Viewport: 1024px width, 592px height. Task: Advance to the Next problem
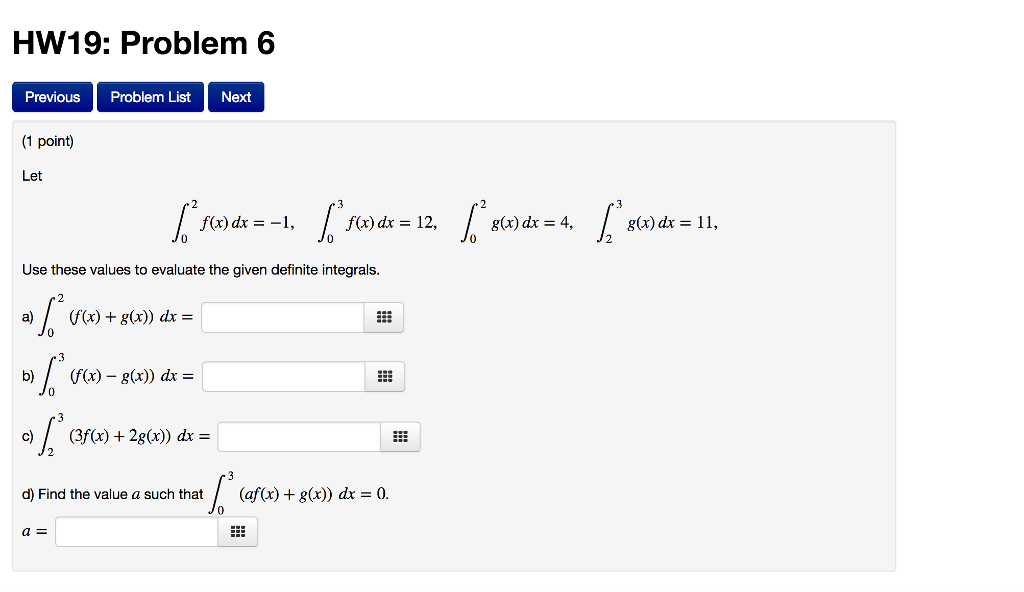[x=236, y=96]
